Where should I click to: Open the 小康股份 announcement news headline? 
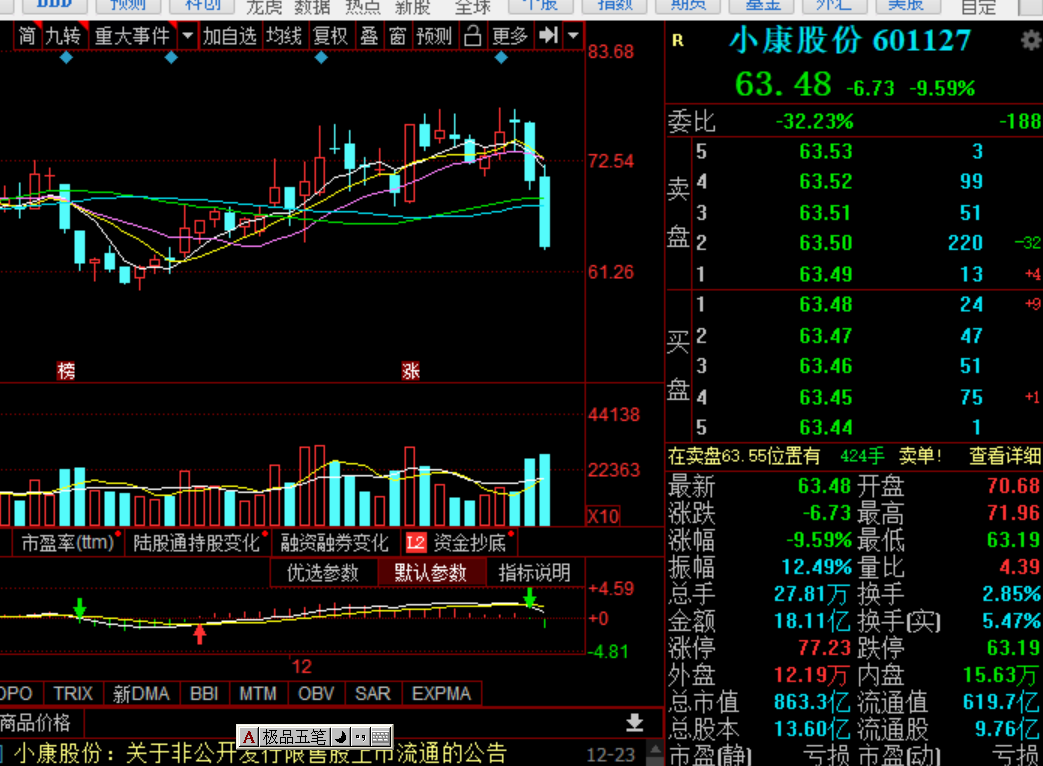[x=260, y=753]
